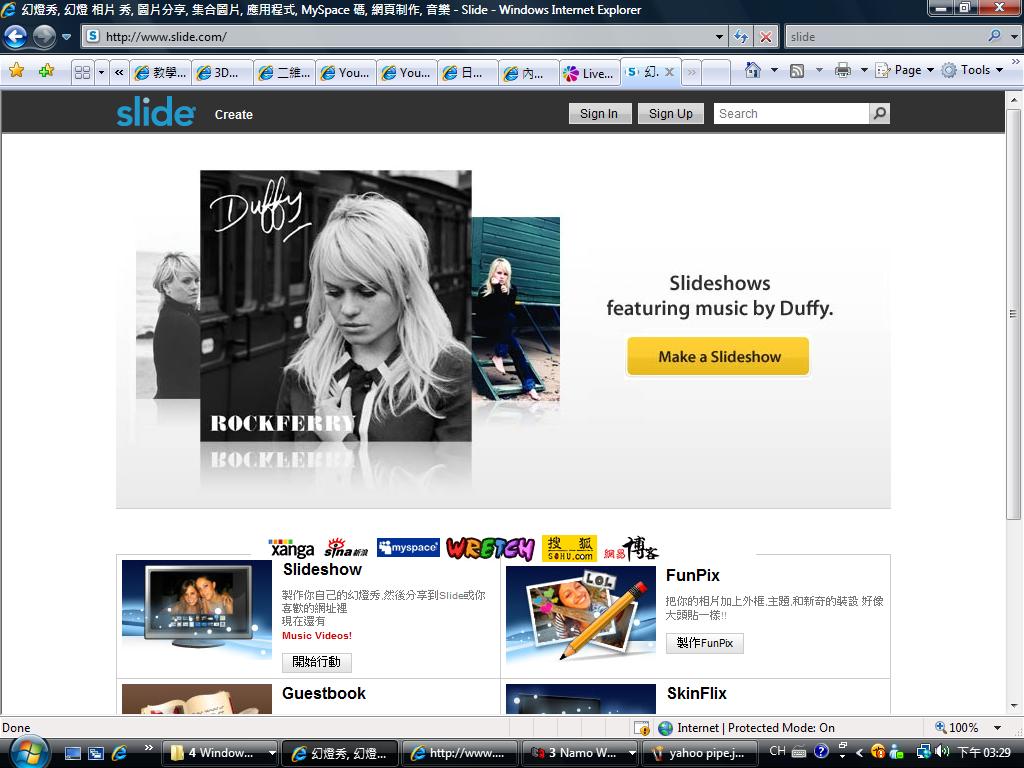Click the scroll tabs left chevron
The height and width of the screenshot is (768, 1024).
click(x=119, y=72)
